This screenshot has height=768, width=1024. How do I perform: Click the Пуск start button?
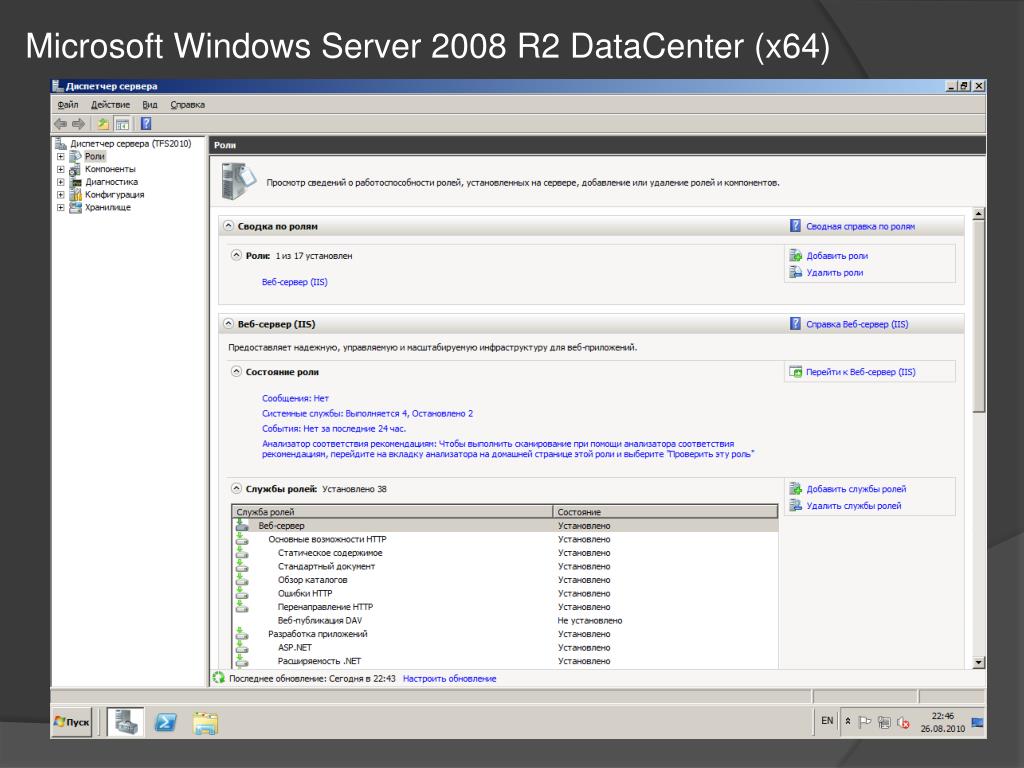click(x=72, y=722)
